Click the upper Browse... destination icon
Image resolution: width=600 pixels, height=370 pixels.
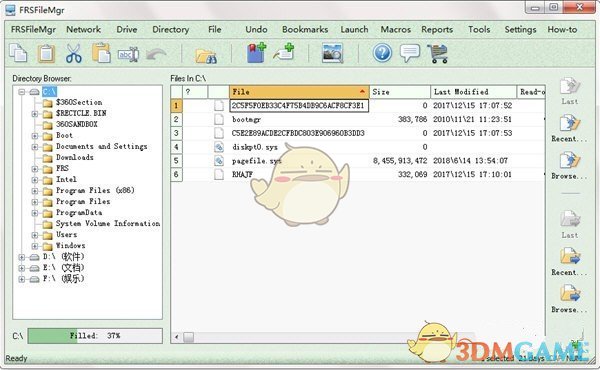click(x=569, y=161)
